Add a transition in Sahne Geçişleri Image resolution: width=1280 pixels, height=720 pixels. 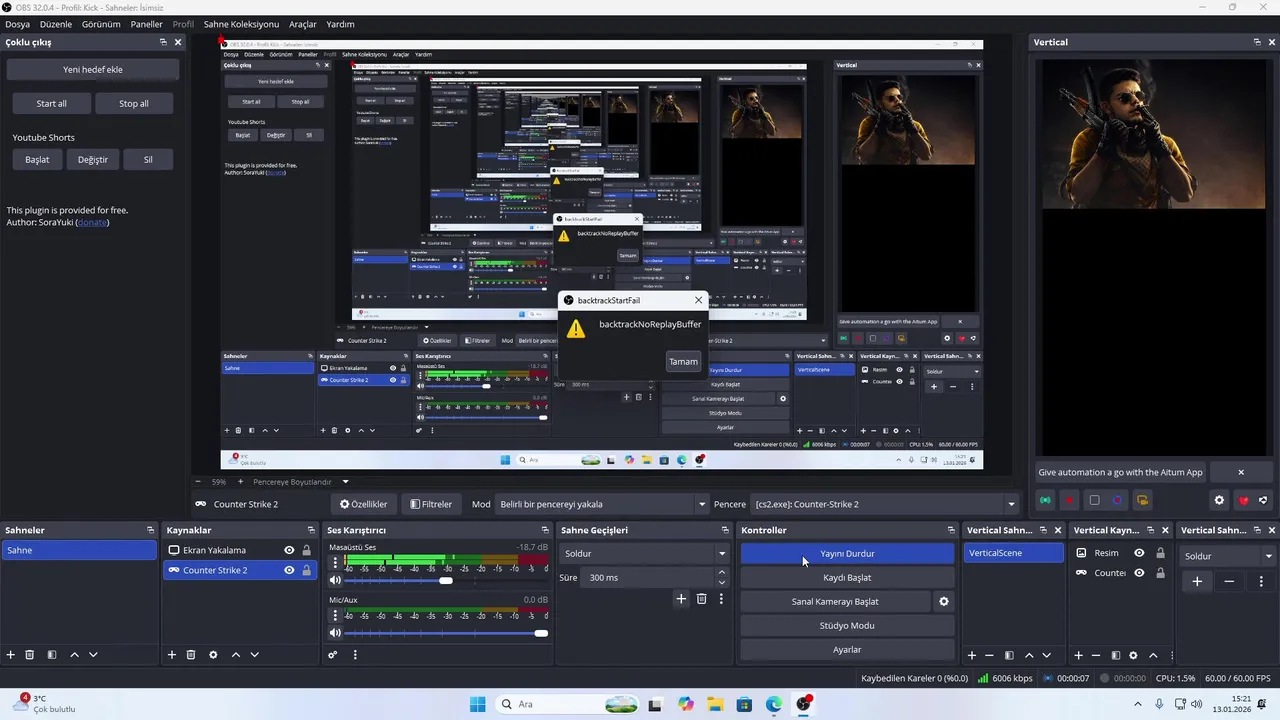click(x=681, y=599)
